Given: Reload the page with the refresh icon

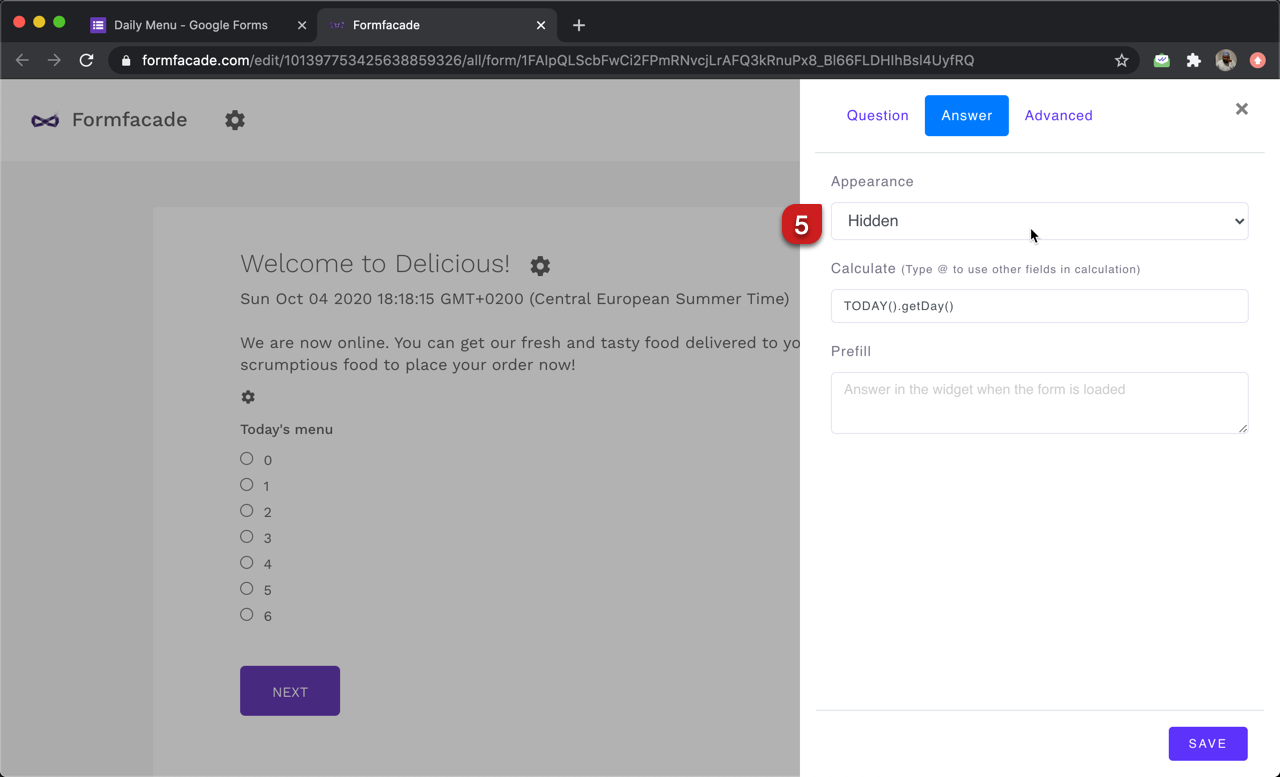Looking at the screenshot, I should tap(86, 60).
